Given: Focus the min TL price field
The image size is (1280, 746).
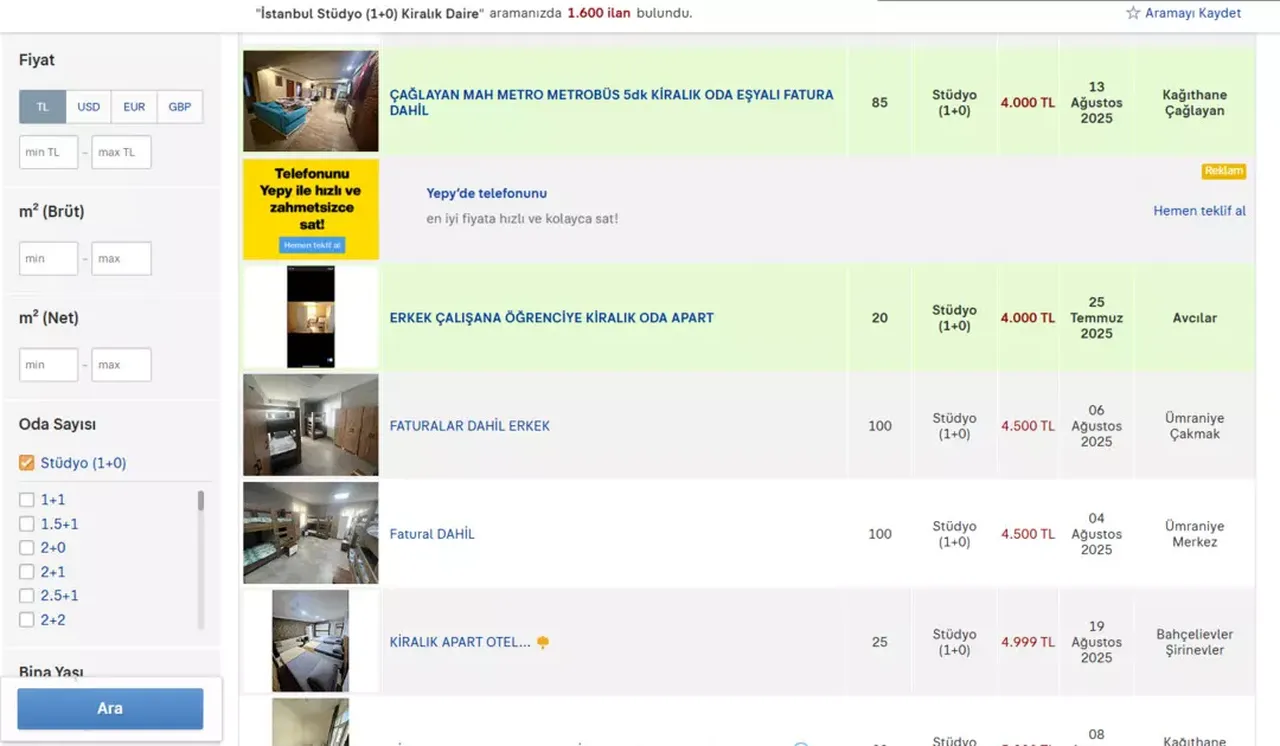Looking at the screenshot, I should pos(48,152).
